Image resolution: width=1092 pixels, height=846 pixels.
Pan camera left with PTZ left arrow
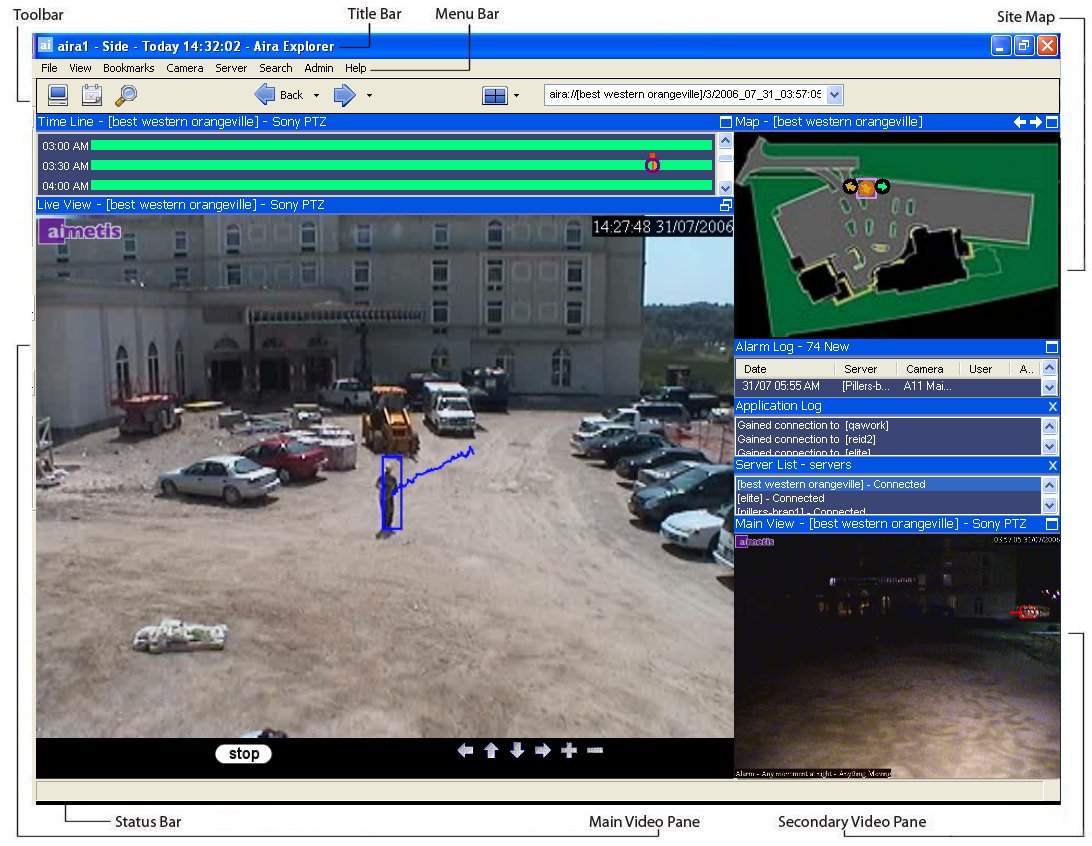click(x=465, y=751)
